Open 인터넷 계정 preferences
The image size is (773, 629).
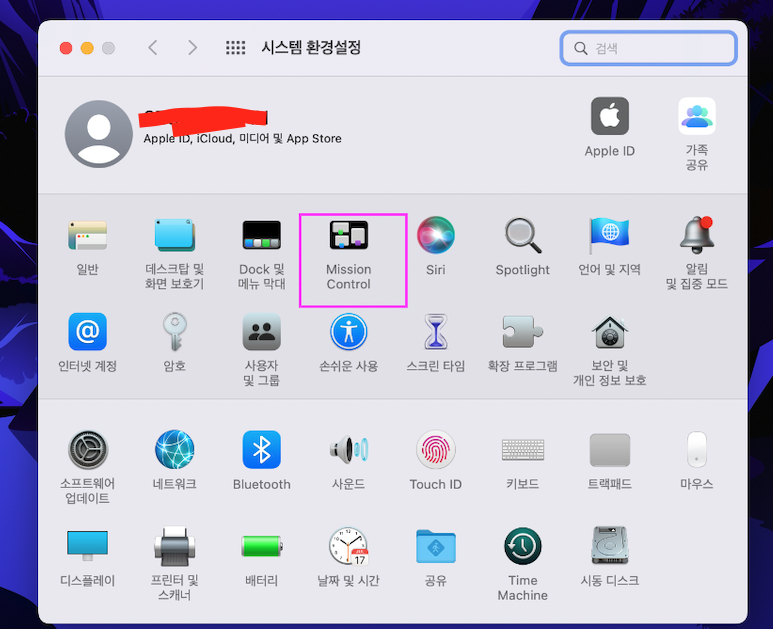[x=87, y=331]
